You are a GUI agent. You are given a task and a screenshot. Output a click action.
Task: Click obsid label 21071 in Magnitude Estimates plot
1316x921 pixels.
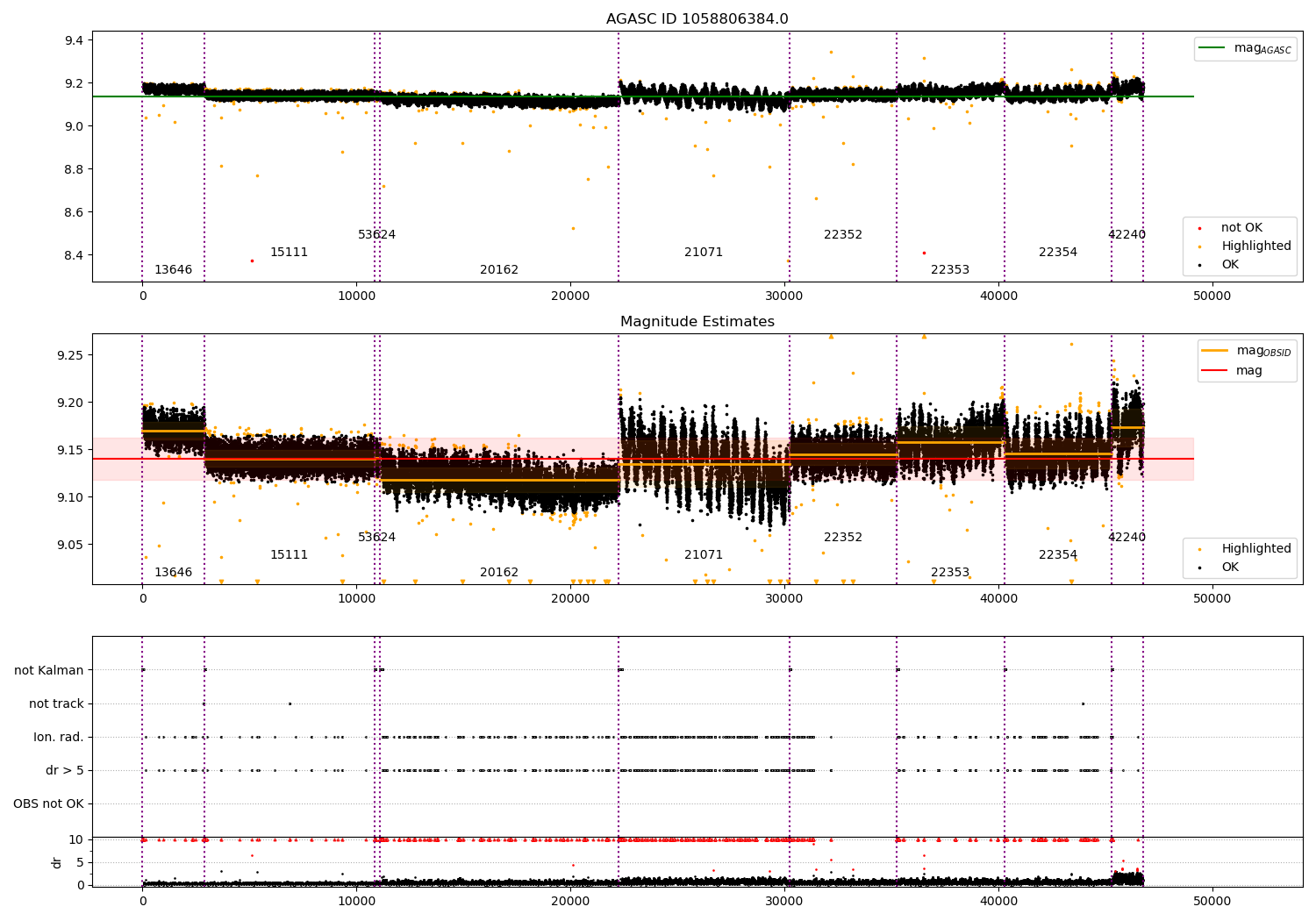(x=704, y=554)
